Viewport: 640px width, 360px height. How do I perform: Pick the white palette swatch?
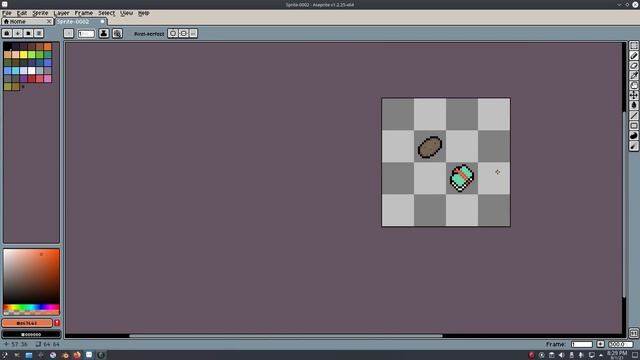[x=31, y=71]
